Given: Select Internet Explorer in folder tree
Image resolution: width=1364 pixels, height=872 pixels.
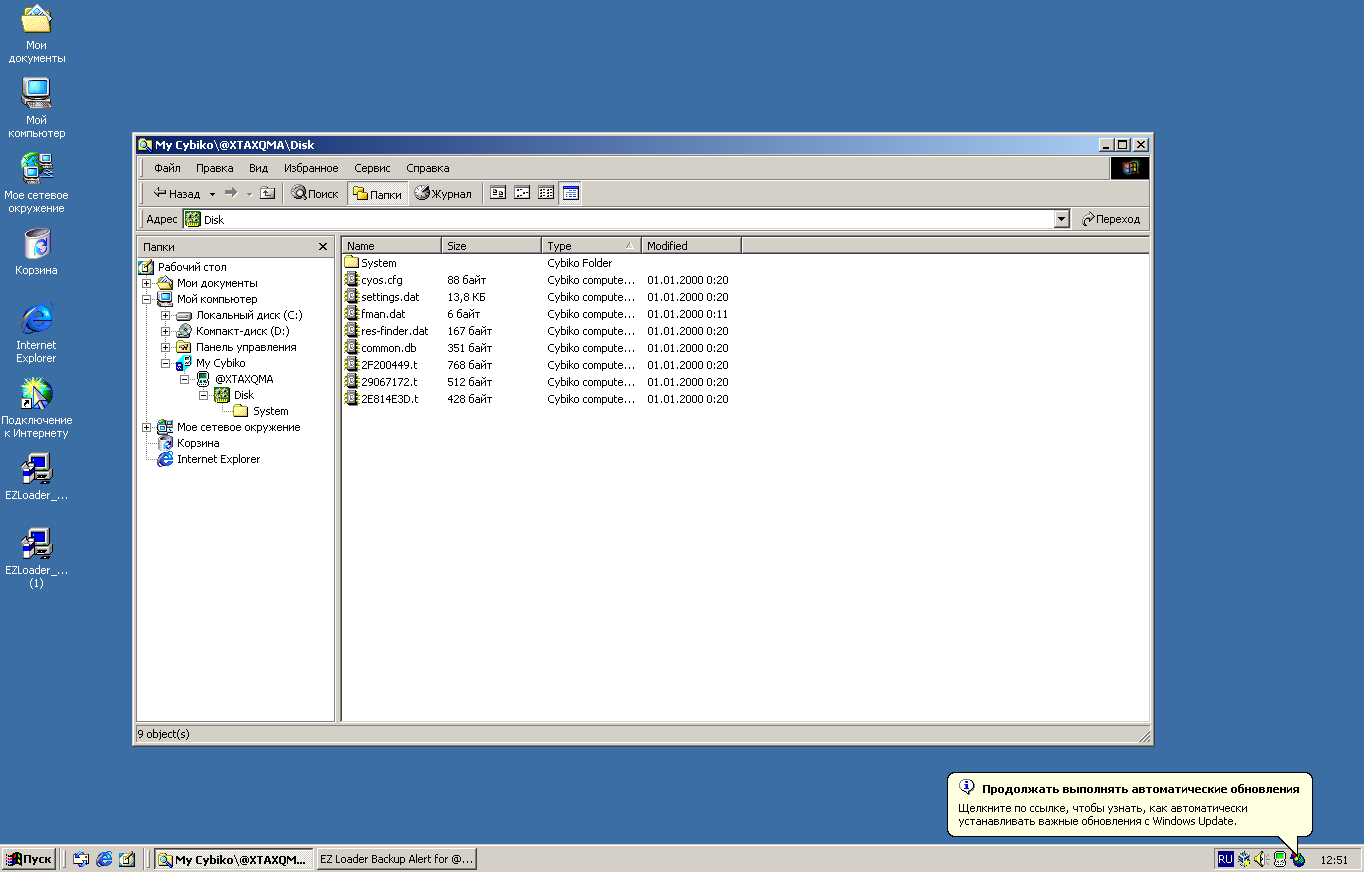Looking at the screenshot, I should 218,459.
